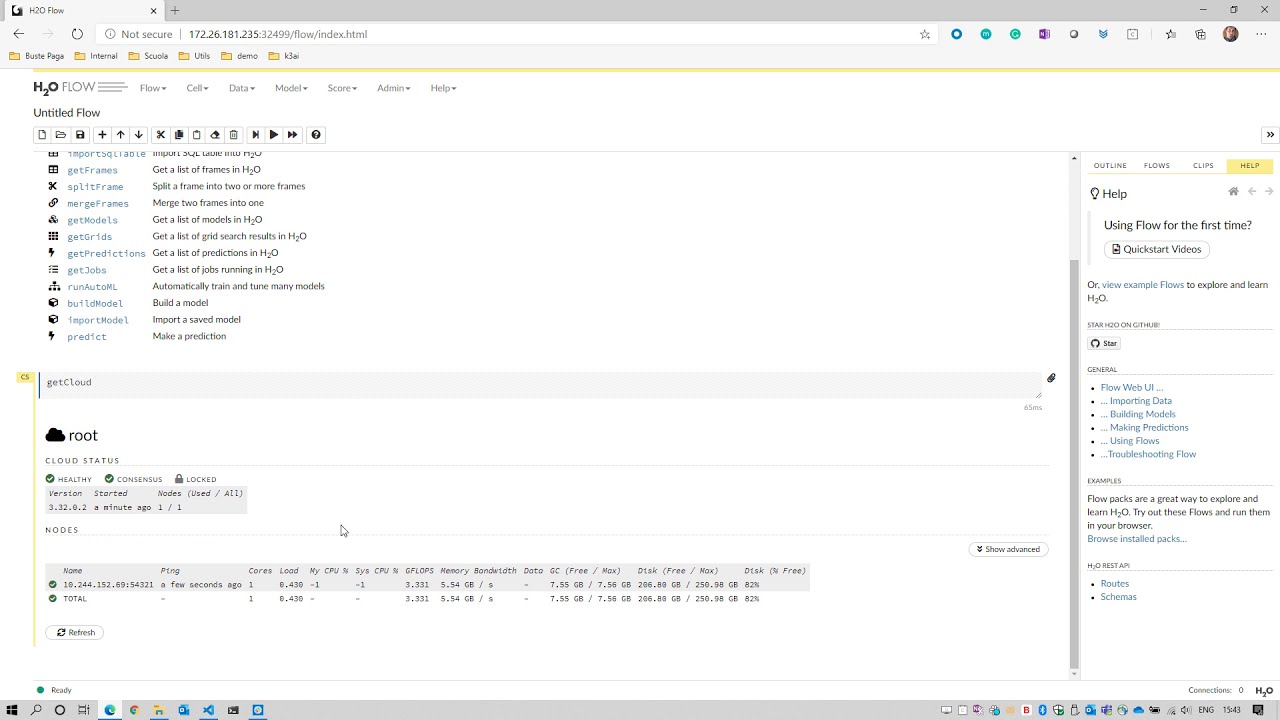Run all cells with fast-forward icon
This screenshot has width=1280, height=720.
[x=292, y=135]
